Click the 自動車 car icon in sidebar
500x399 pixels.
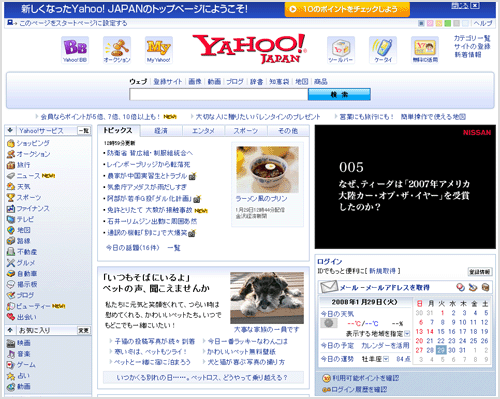coord(11,274)
